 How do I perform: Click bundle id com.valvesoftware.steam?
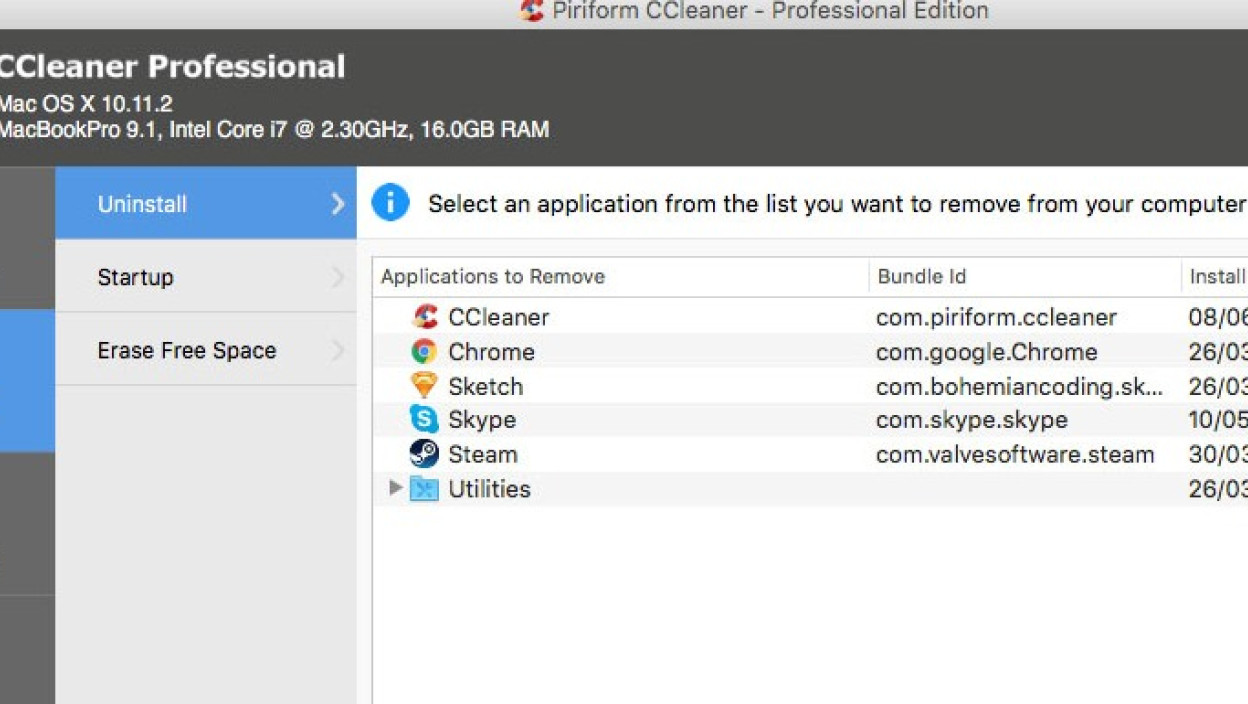[1015, 454]
